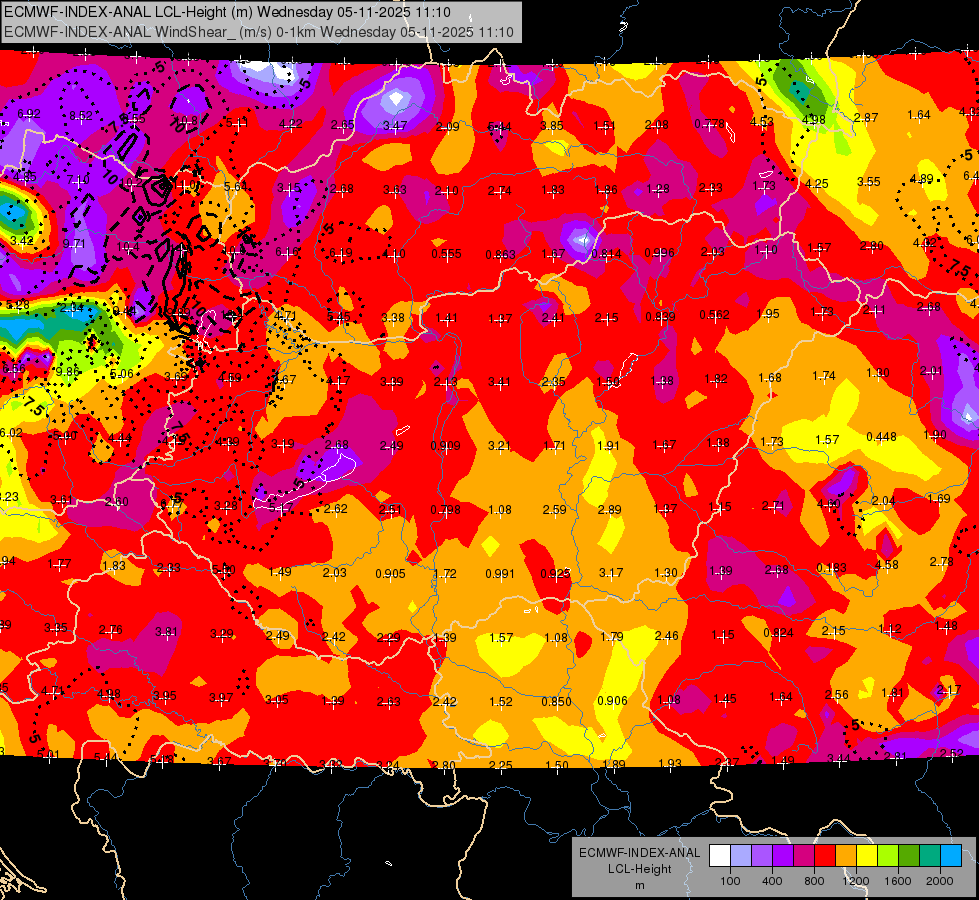This screenshot has width=979, height=900.
Task: Click the red legend swatch
Action: 825,856
